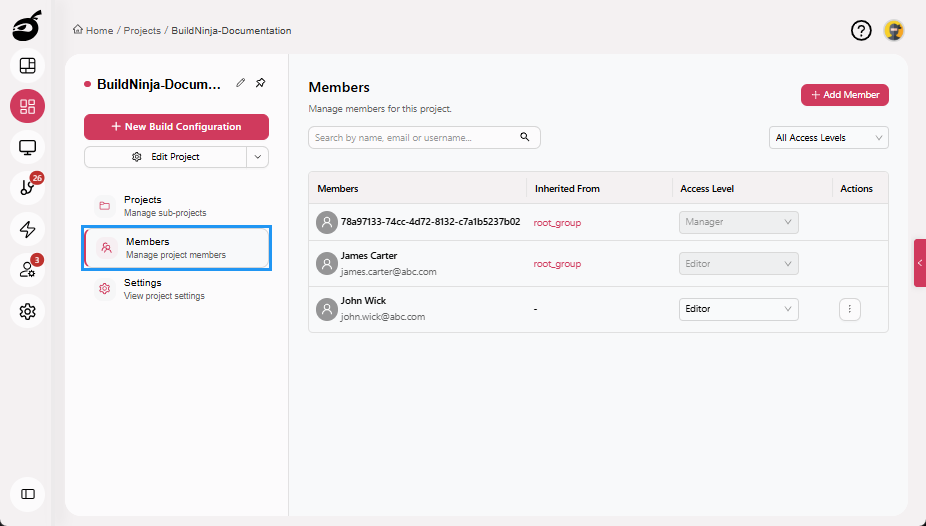Click the pencil edit icon beside project name

(x=240, y=83)
